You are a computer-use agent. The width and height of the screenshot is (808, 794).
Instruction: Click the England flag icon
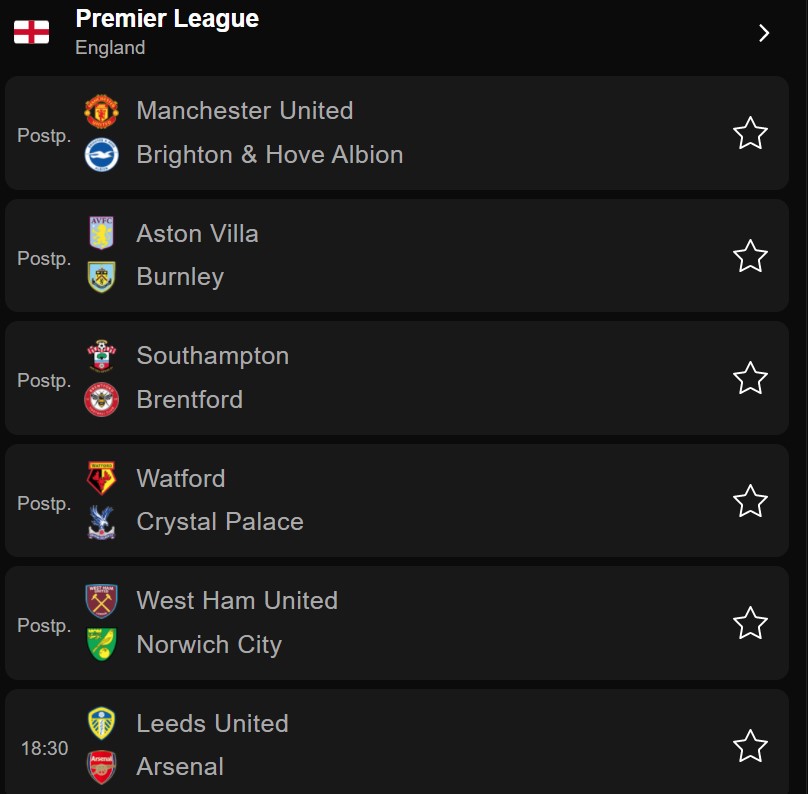pos(31,32)
